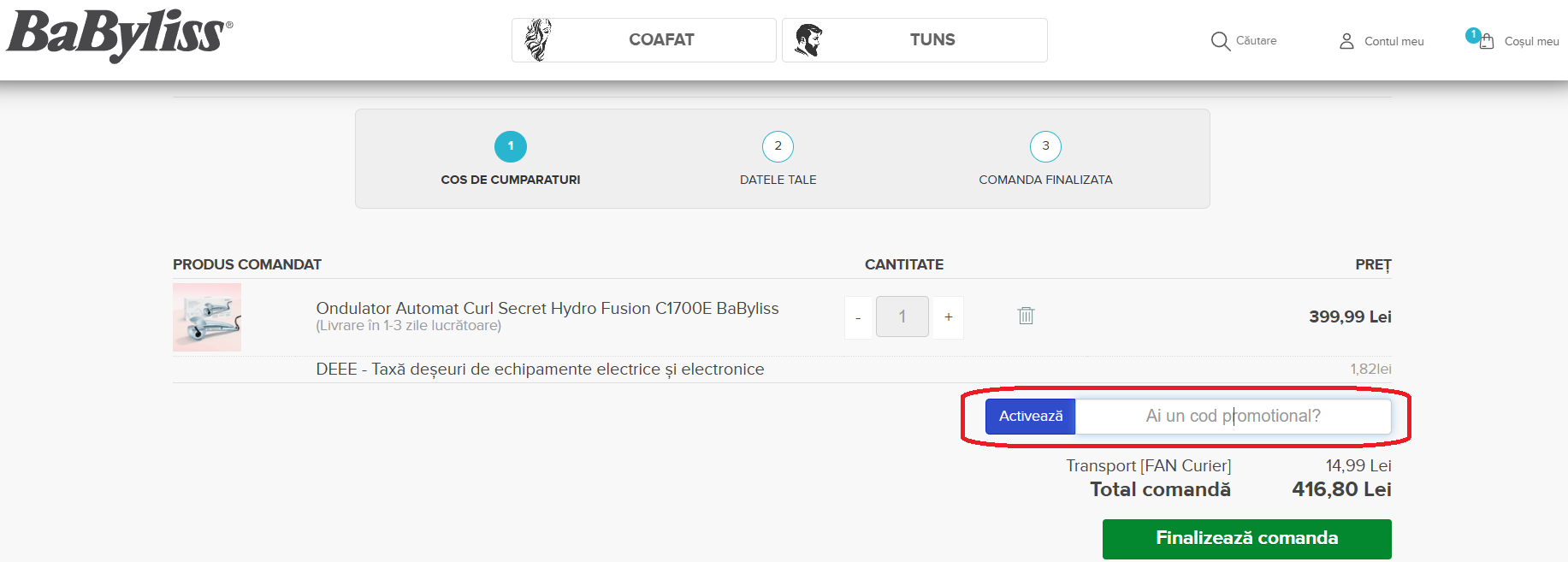Go to step 2 Datele tale
The height and width of the screenshot is (562, 1568).
[x=778, y=147]
